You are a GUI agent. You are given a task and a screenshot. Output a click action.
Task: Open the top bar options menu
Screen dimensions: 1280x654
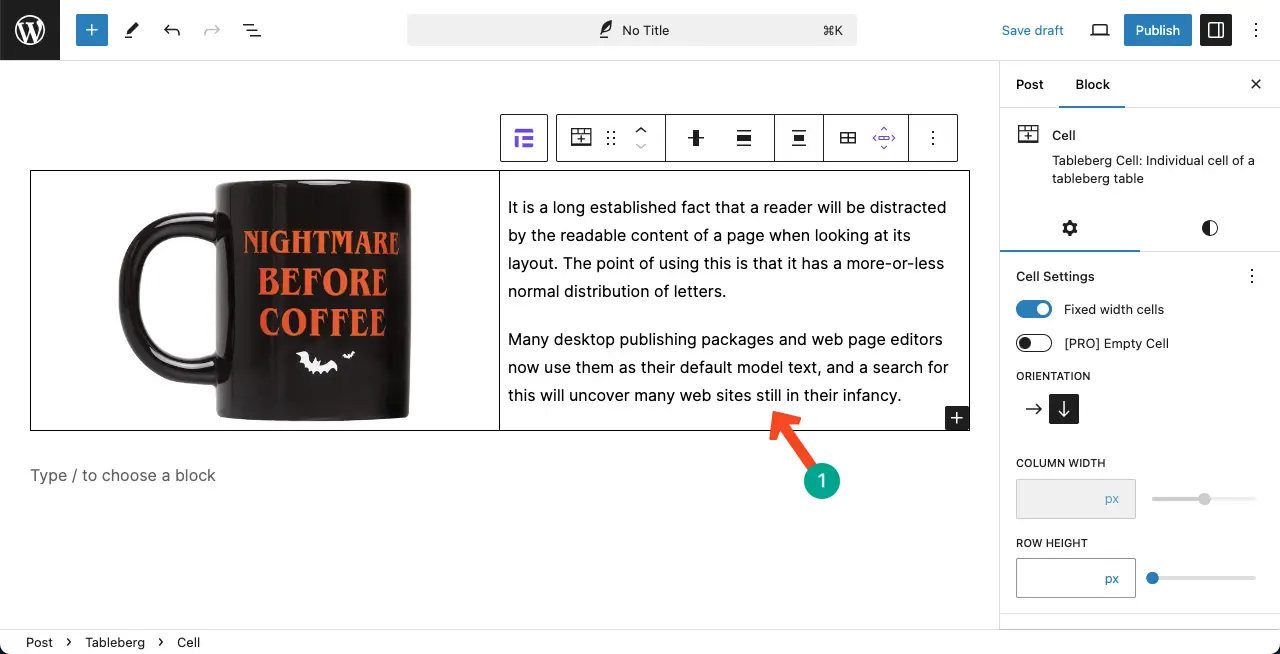click(1257, 30)
